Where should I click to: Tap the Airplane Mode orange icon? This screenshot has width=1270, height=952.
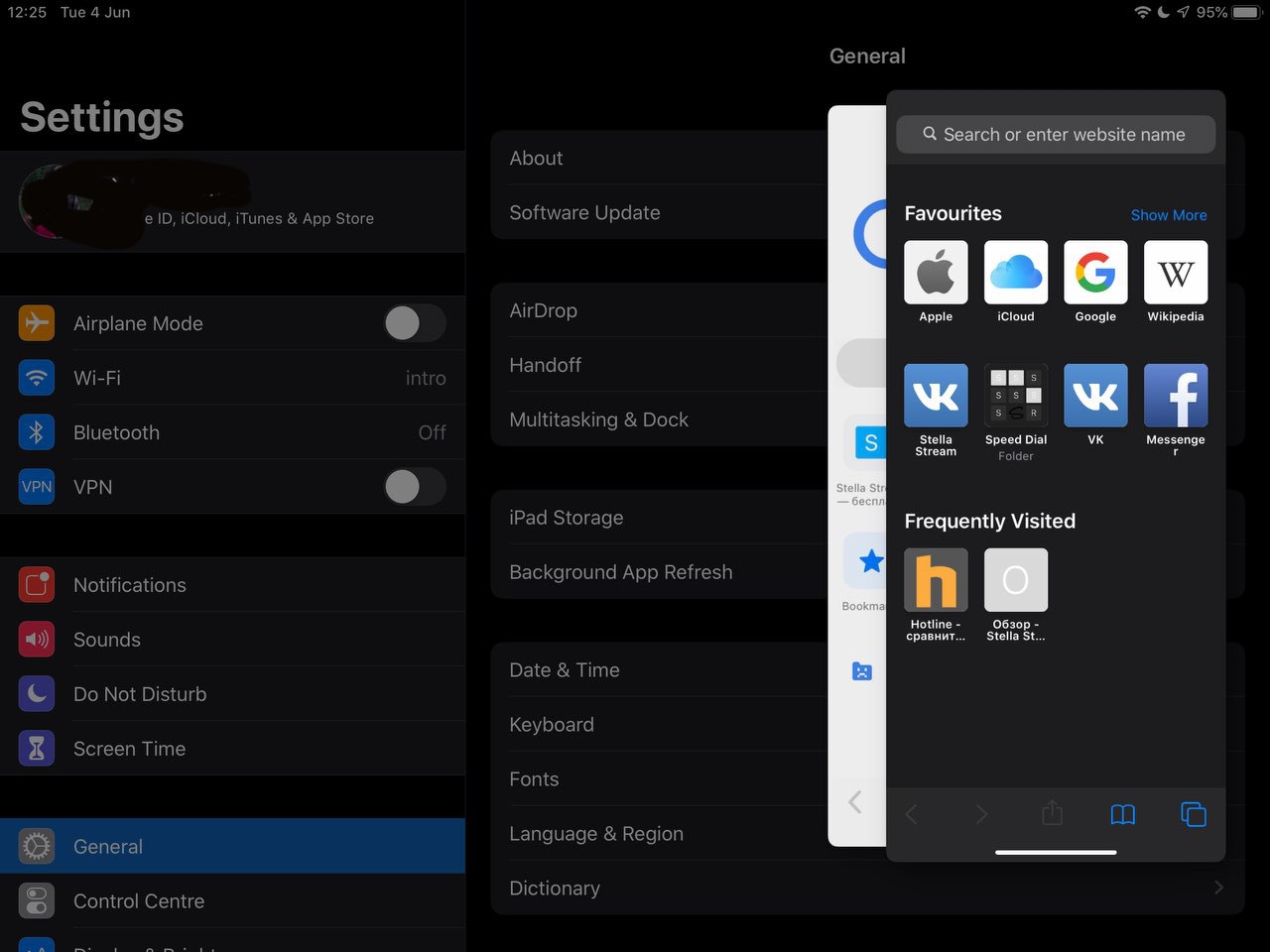(x=37, y=323)
